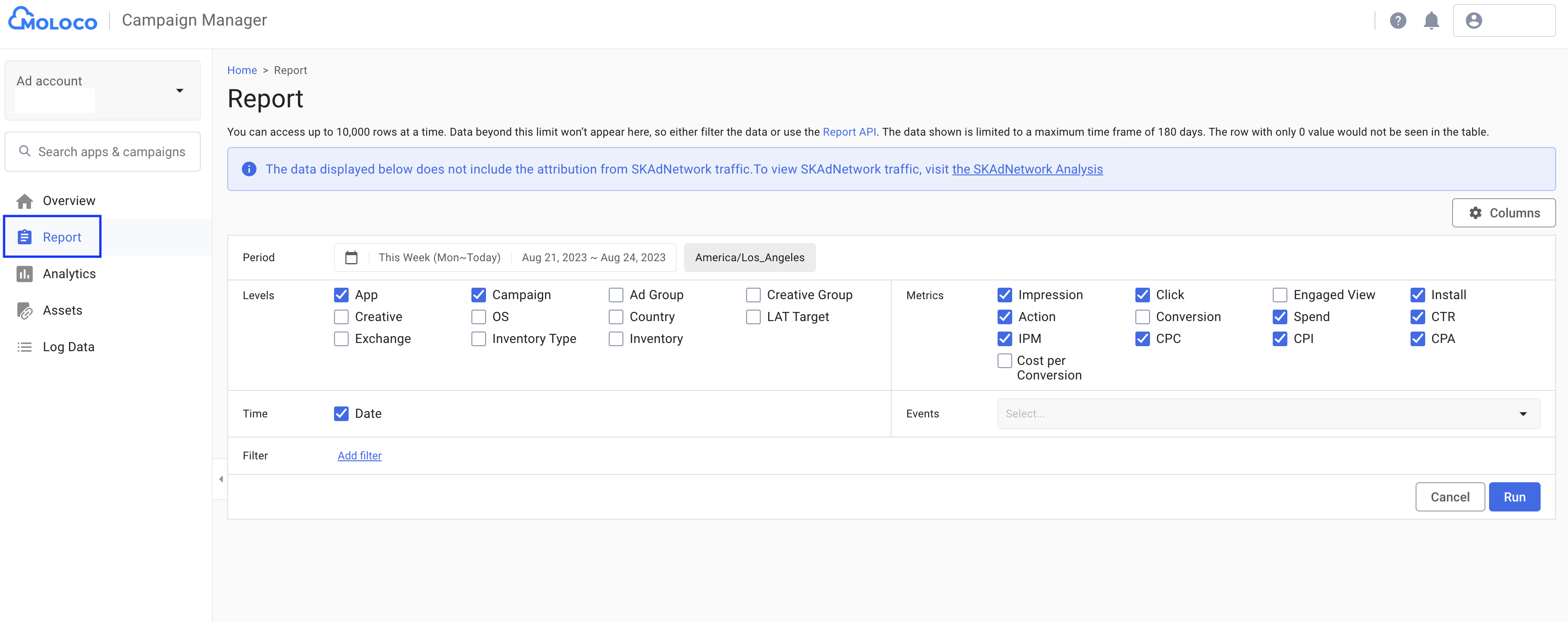Collapse the sidebar with arrow handle

point(221,480)
